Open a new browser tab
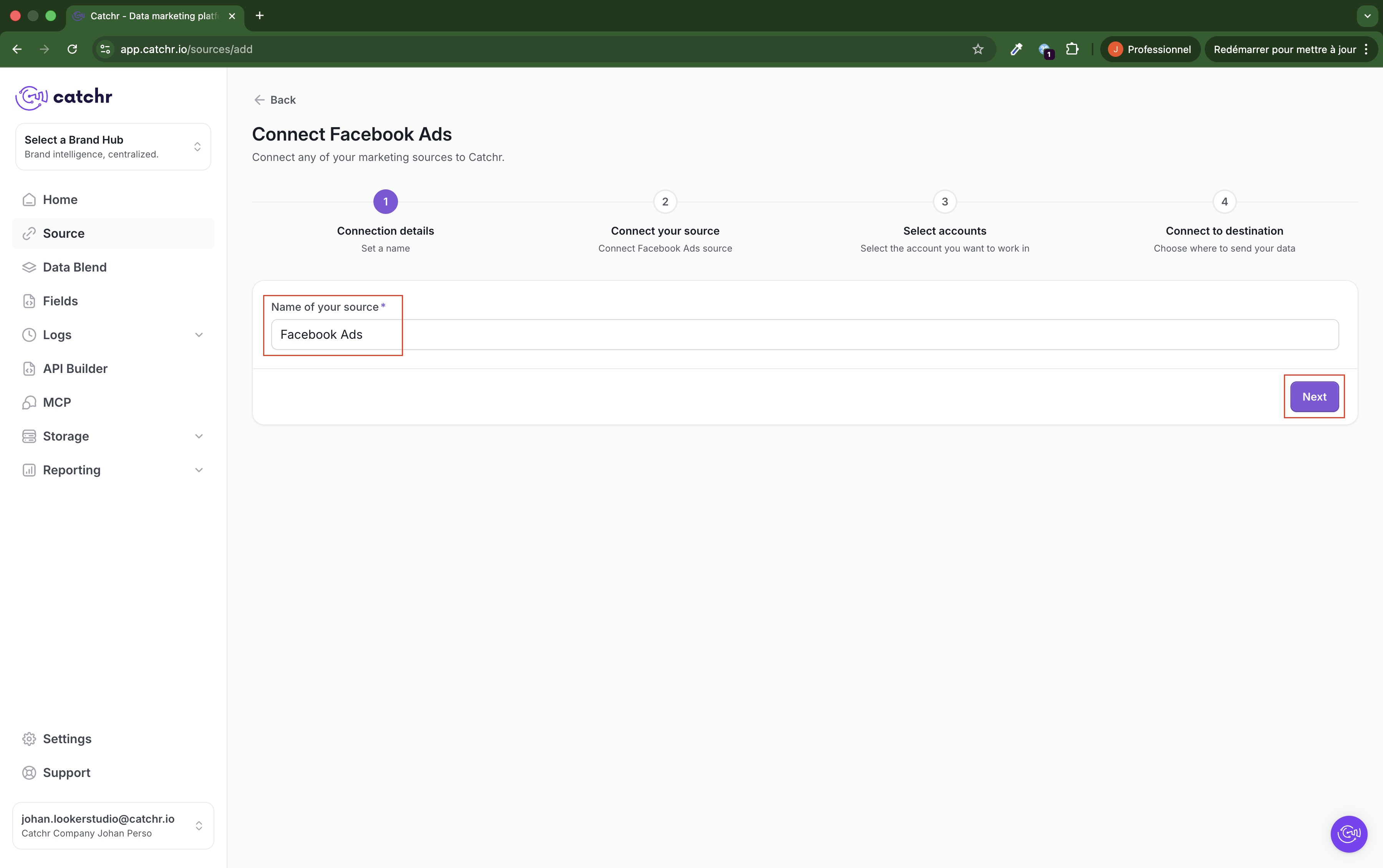Screen dimensions: 1383x868 pyautogui.click(x=259, y=15)
